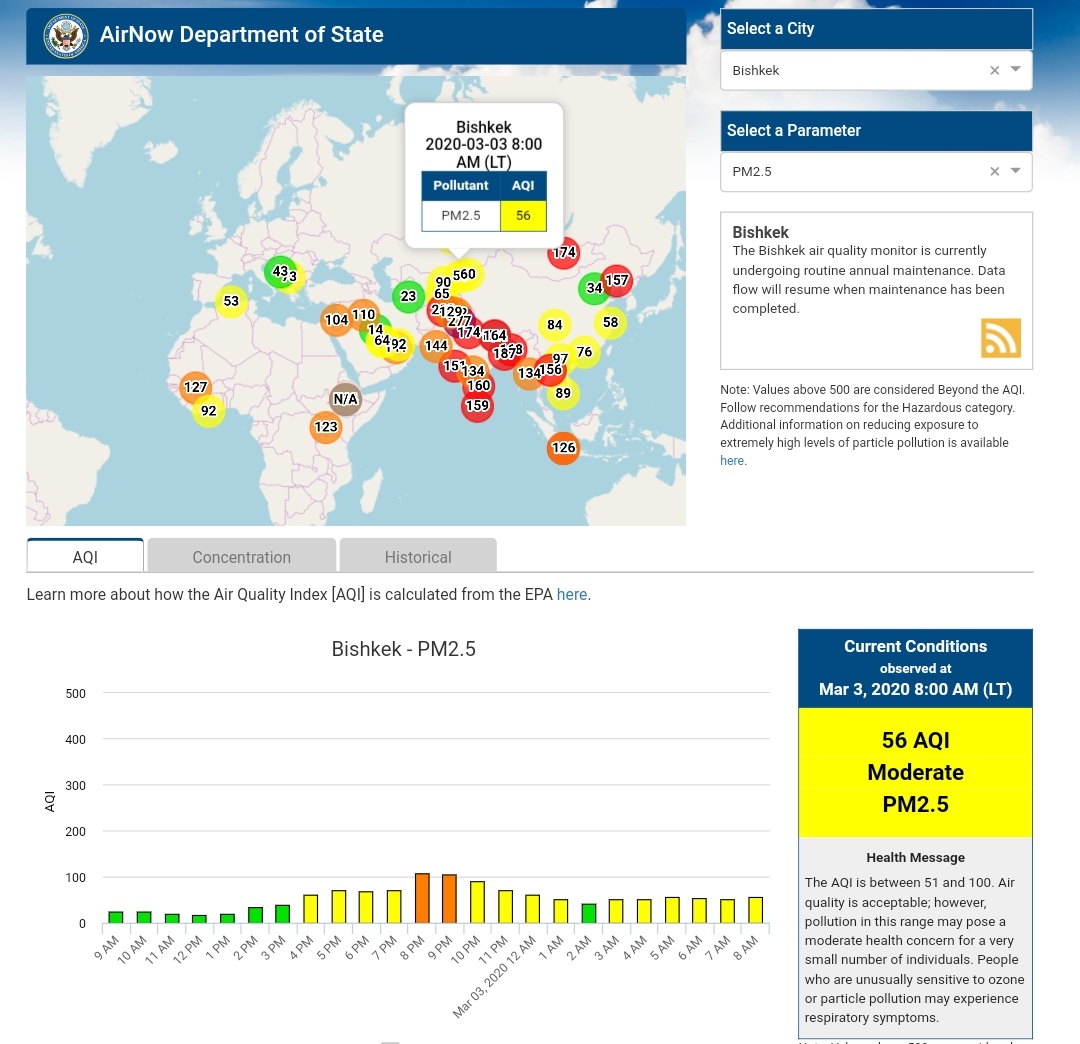Follow the EPA 'here' link about AQI
The image size is (1080, 1044).
(x=572, y=594)
